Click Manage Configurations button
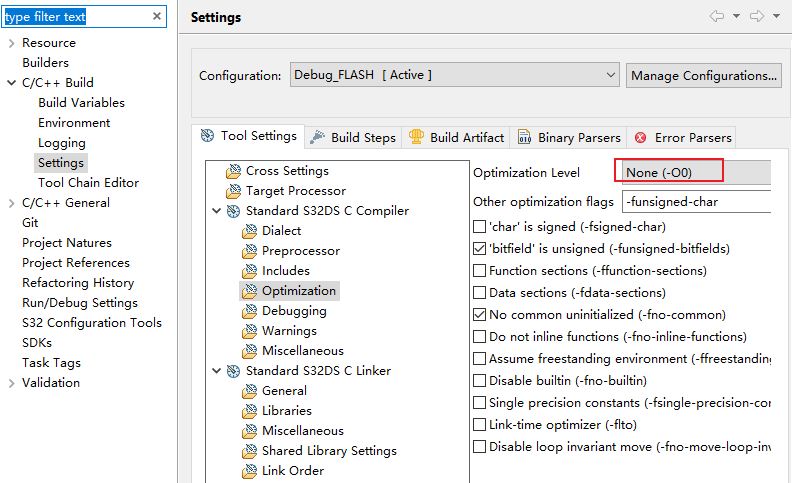792x483 pixels. point(704,75)
